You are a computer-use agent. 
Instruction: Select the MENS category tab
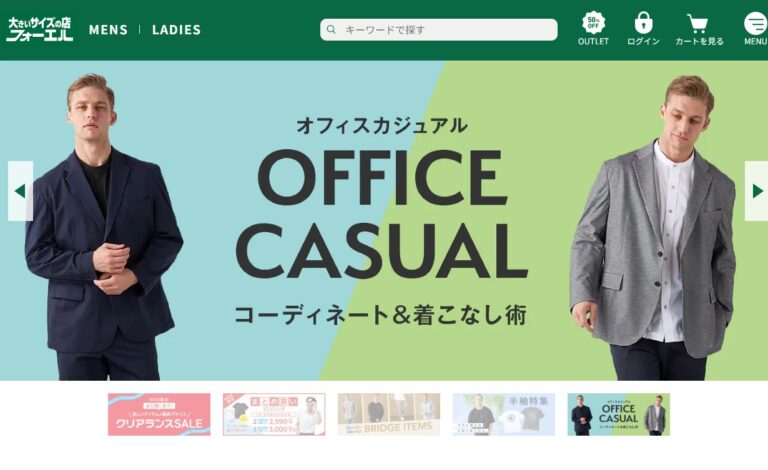pos(108,30)
